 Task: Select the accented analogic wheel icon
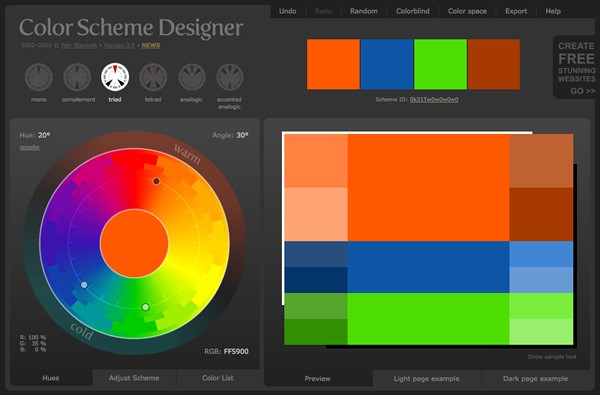point(230,77)
